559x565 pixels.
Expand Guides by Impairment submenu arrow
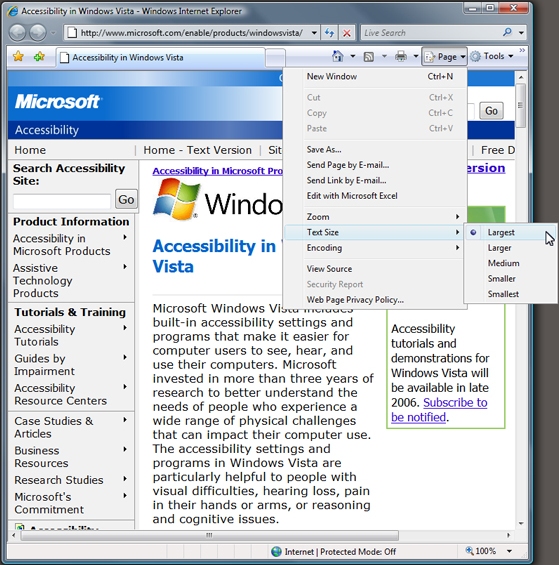coord(125,357)
